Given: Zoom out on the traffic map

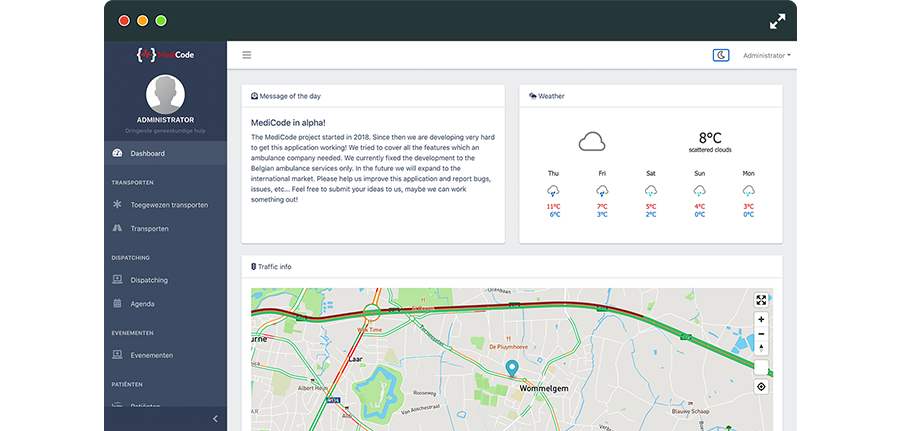Looking at the screenshot, I should pyautogui.click(x=761, y=334).
